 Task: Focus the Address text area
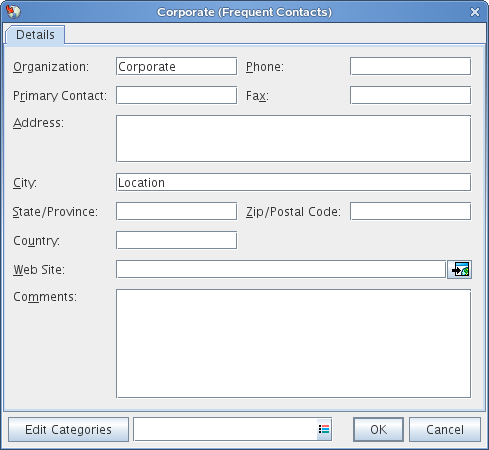click(294, 139)
